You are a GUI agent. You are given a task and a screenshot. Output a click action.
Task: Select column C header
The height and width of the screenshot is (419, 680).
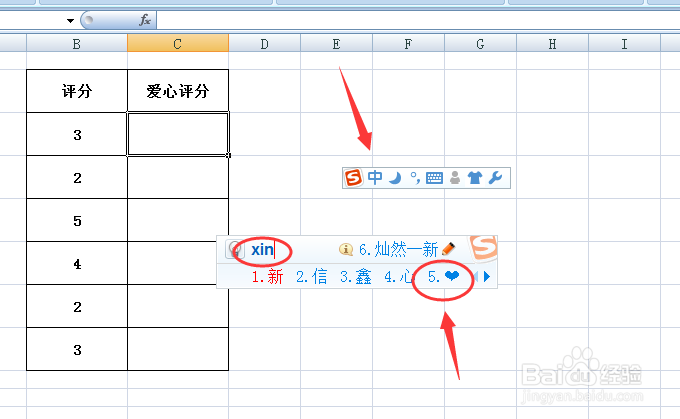[178, 44]
